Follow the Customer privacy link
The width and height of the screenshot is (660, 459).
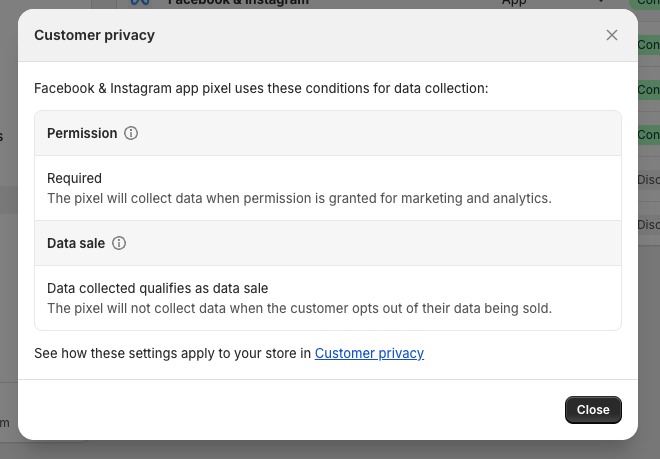[369, 353]
